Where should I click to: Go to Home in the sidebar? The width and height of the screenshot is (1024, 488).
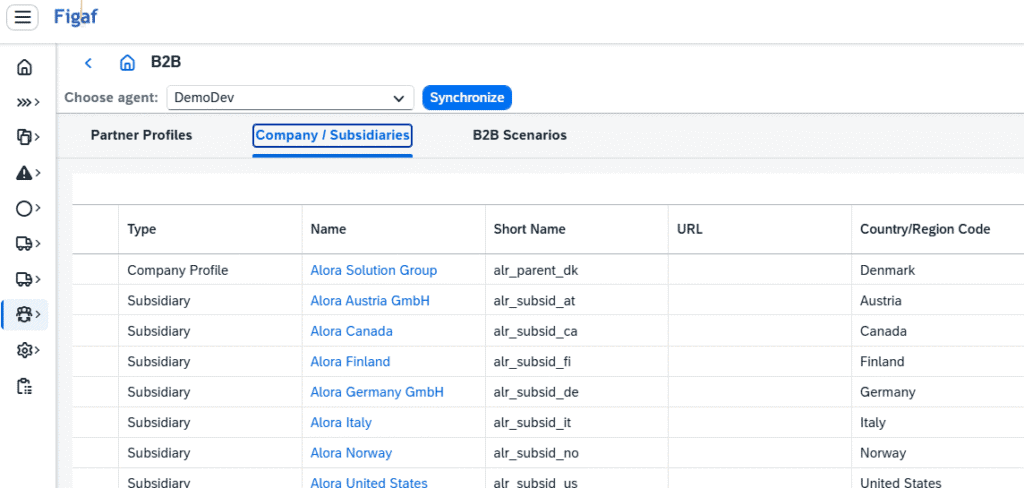click(24, 67)
